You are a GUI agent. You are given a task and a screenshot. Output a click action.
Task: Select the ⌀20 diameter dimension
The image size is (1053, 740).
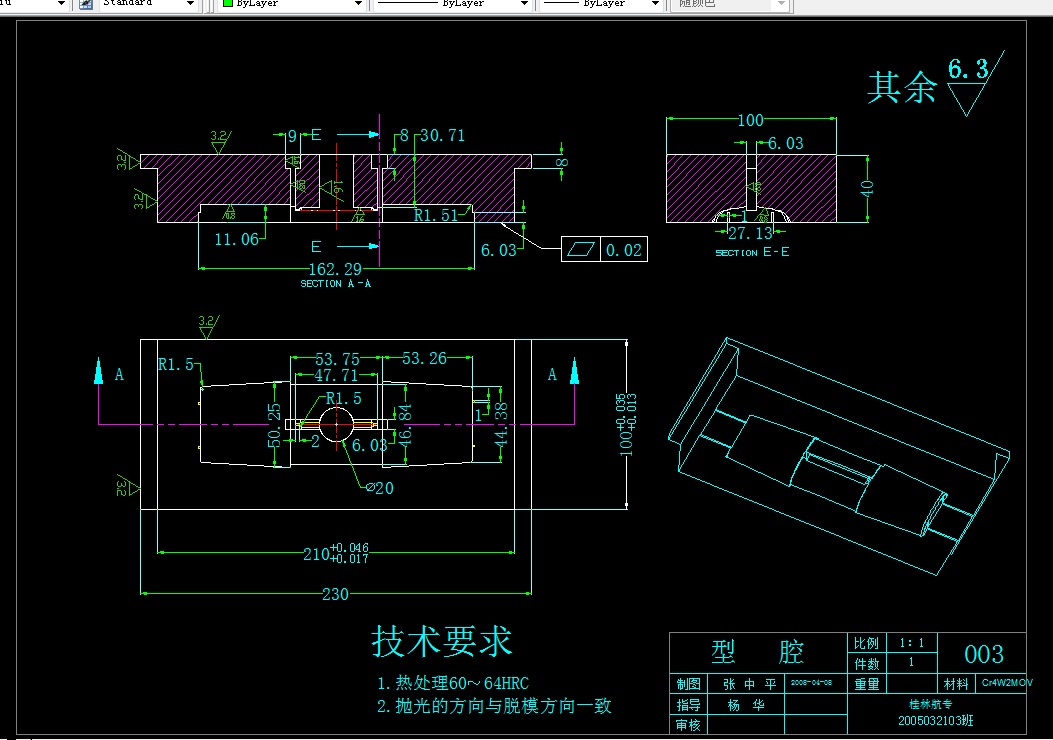point(380,488)
